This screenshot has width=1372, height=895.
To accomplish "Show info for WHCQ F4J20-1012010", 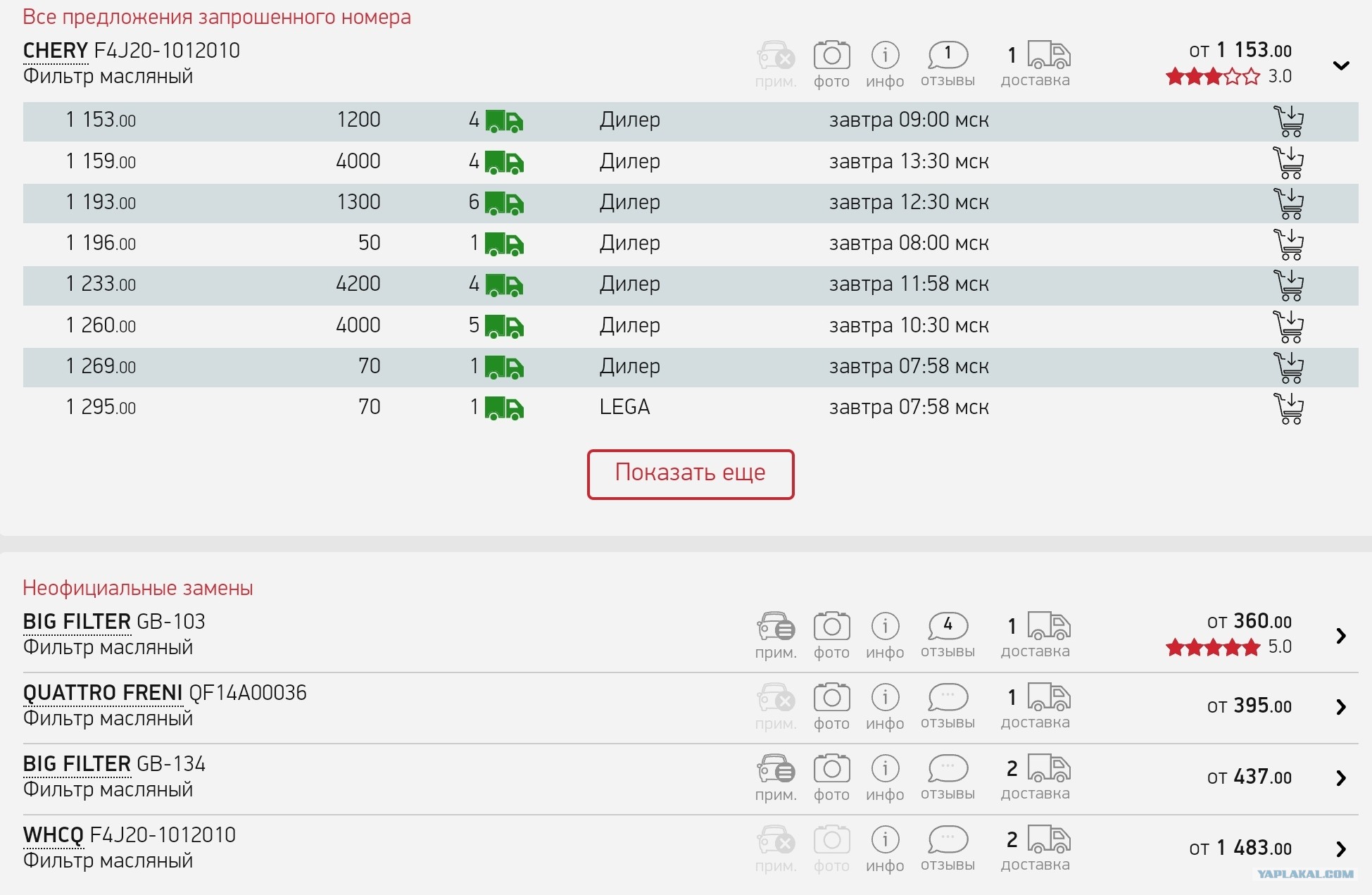I will (885, 849).
